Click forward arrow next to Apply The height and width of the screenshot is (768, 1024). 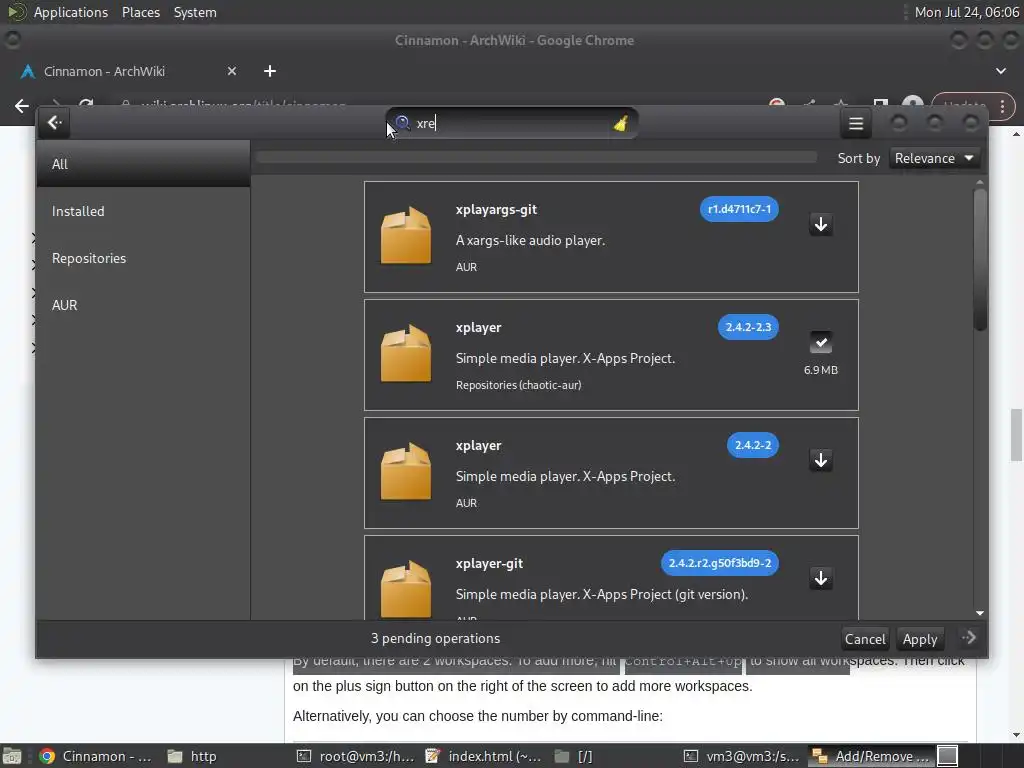pyautogui.click(x=968, y=637)
